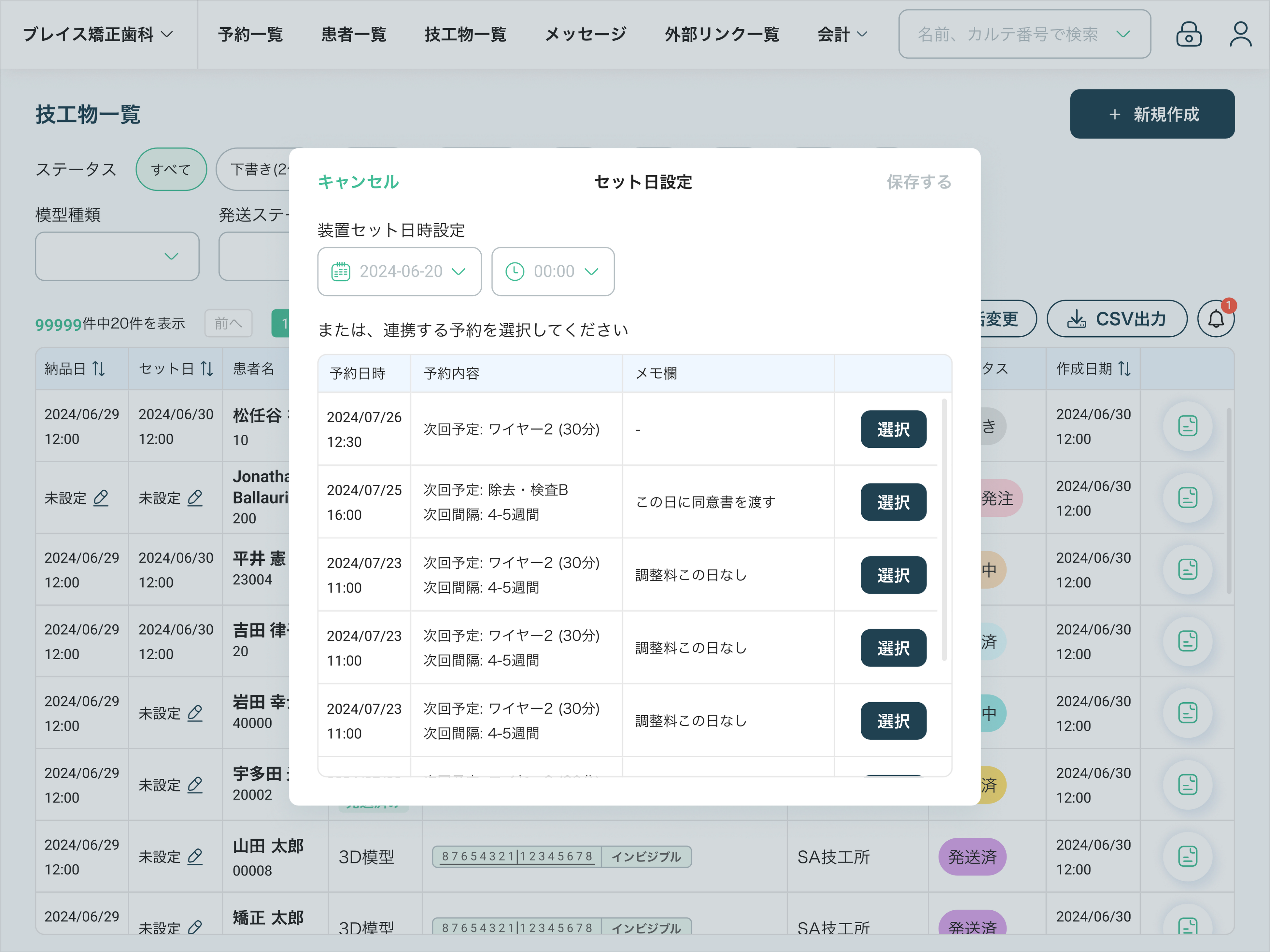Open the user profile icon
1270x952 pixels.
click(x=1240, y=34)
